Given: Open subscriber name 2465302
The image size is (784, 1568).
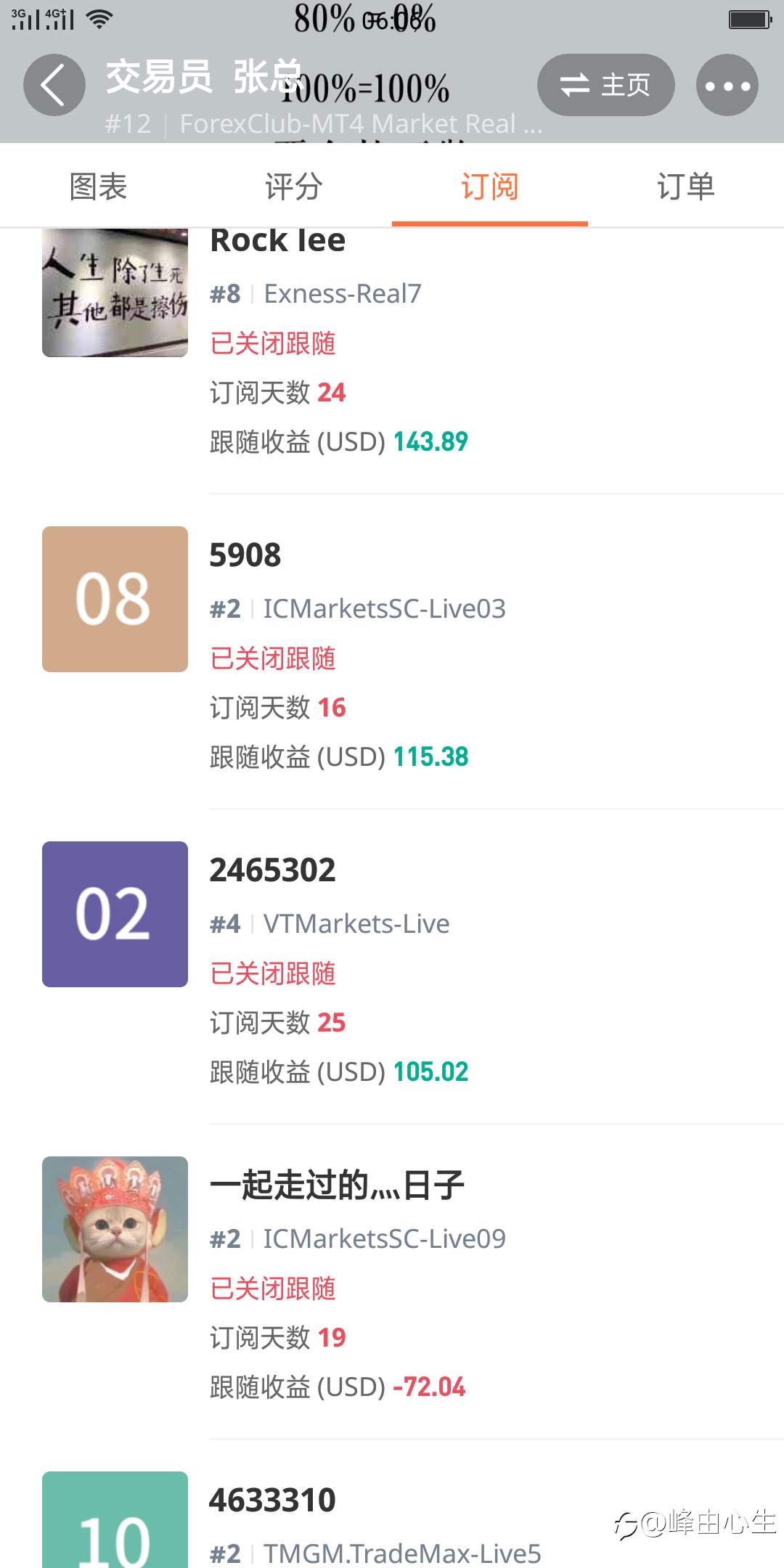Looking at the screenshot, I should point(272,870).
